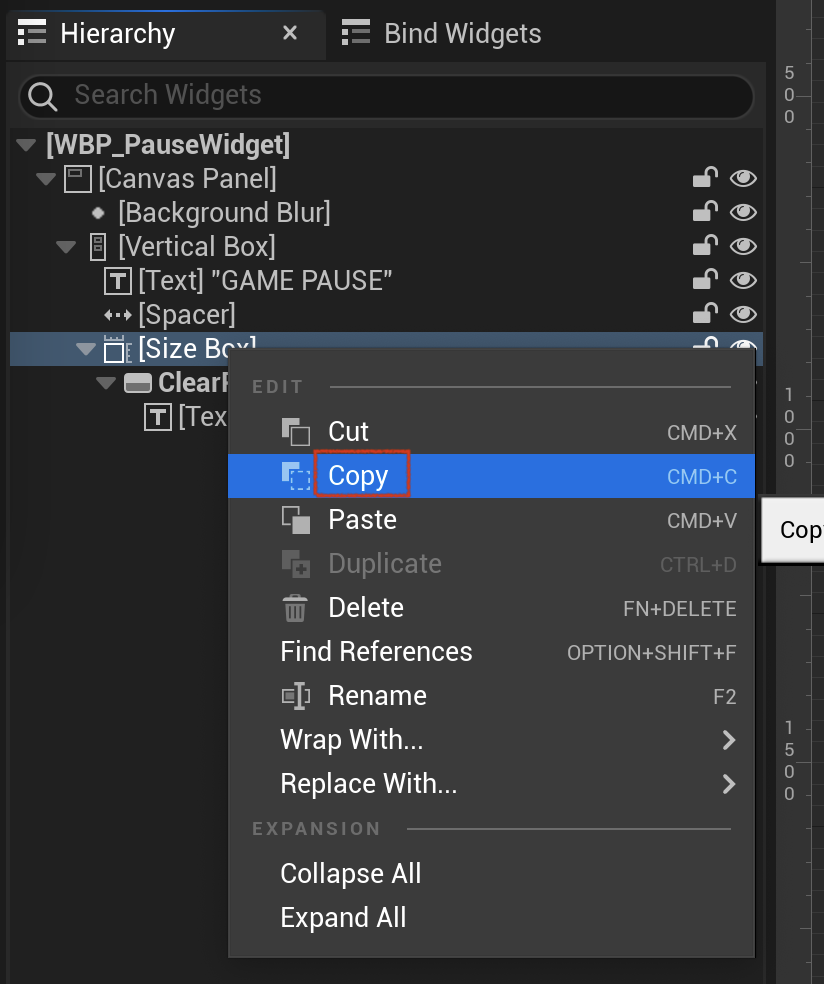The width and height of the screenshot is (824, 984).
Task: Click the Cut scissors icon in context menu
Action: click(296, 432)
